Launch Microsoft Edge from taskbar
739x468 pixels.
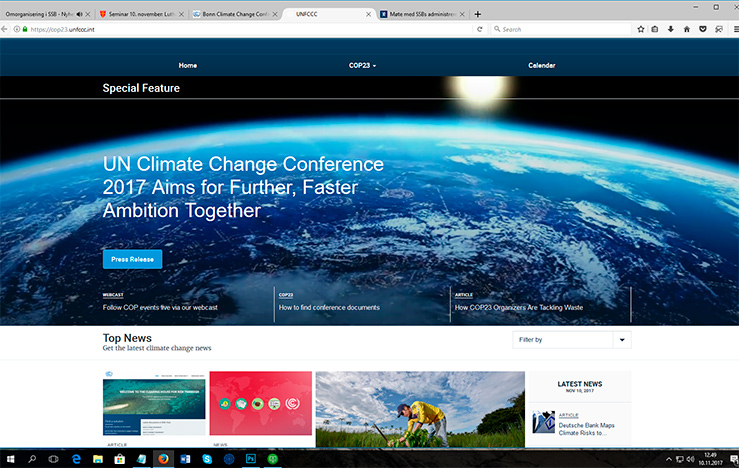76,459
